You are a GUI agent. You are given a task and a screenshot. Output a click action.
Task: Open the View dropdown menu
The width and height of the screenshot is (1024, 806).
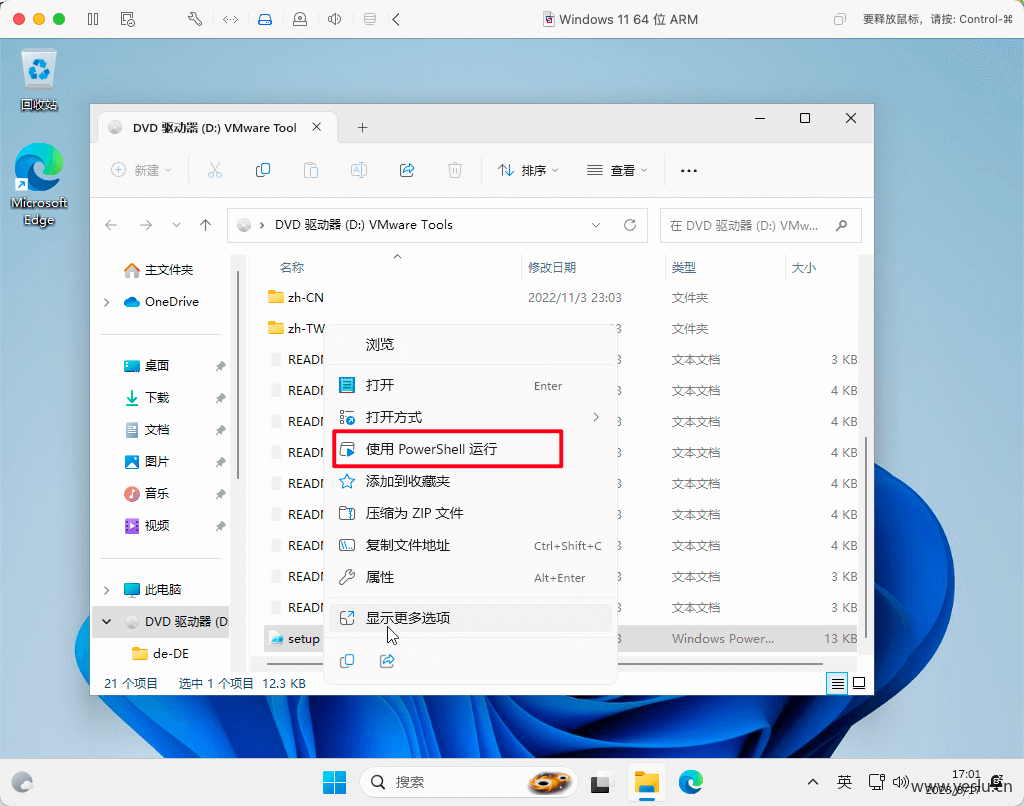[x=617, y=170]
